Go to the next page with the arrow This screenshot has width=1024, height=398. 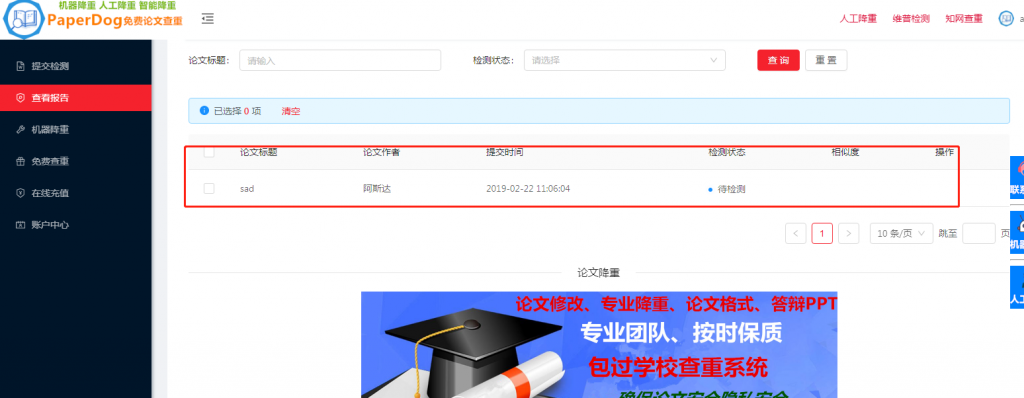coord(848,233)
